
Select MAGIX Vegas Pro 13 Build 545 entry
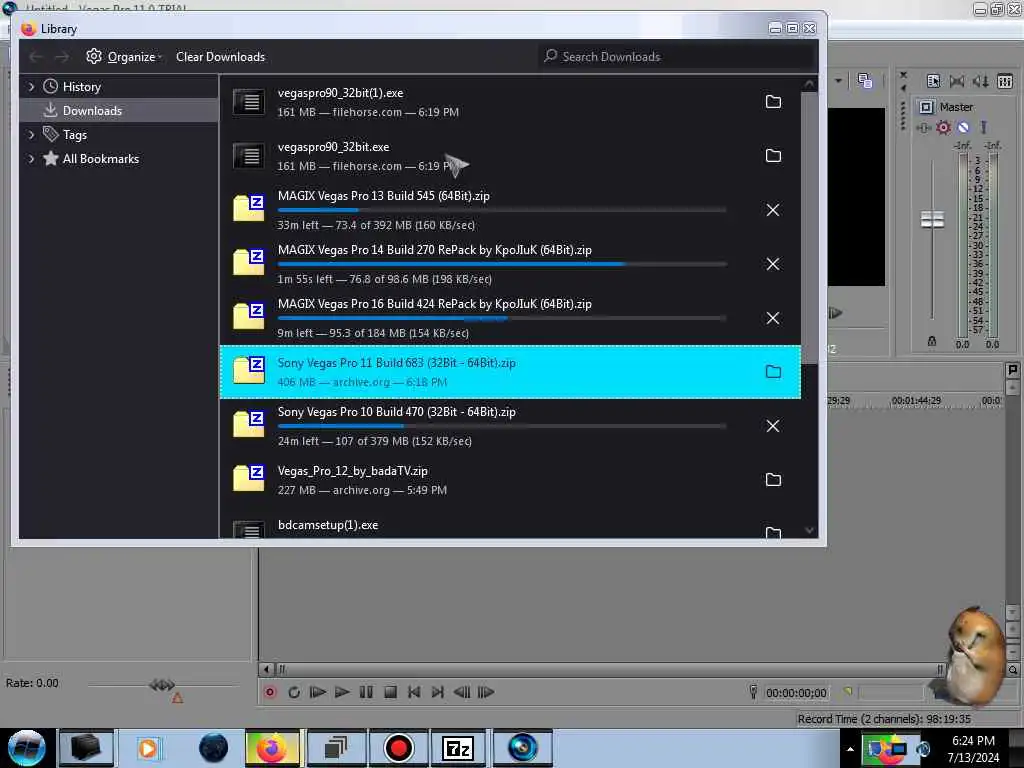510,210
